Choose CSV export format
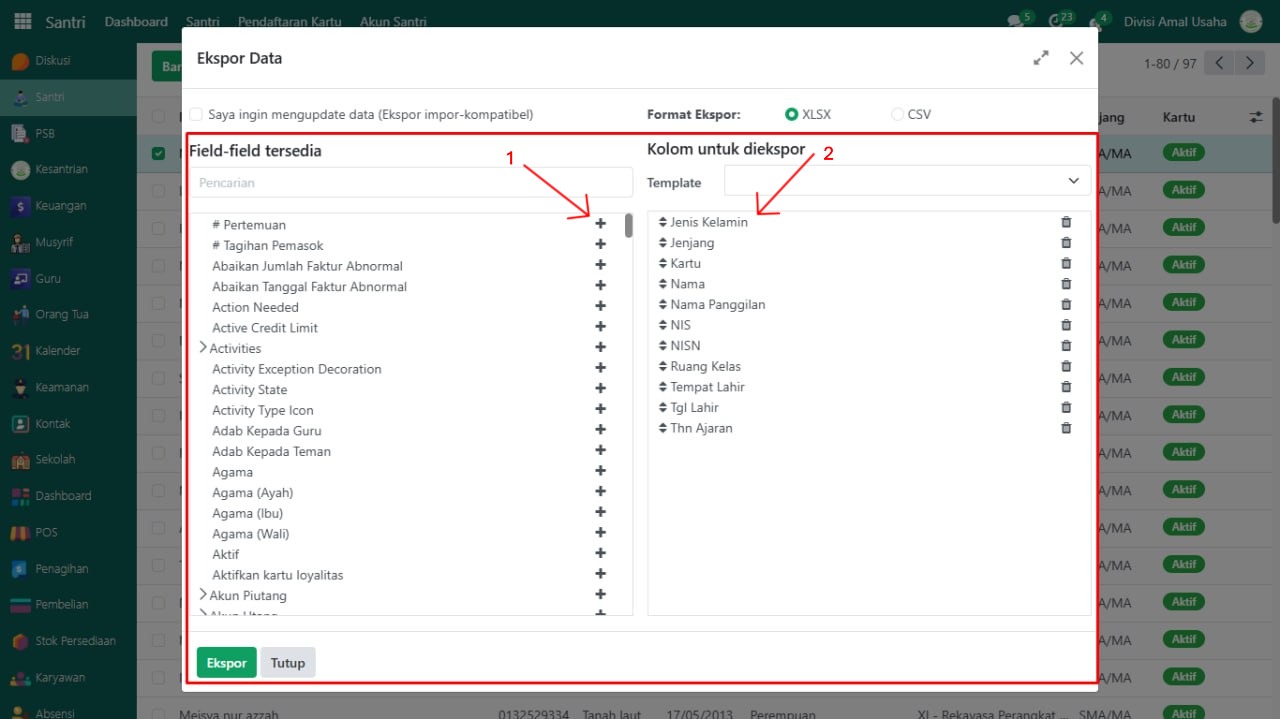 (x=897, y=115)
